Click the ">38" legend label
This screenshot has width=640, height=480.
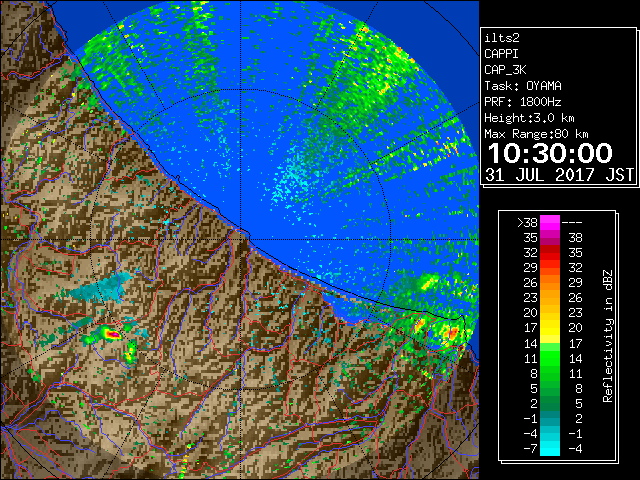pyautogui.click(x=527, y=222)
